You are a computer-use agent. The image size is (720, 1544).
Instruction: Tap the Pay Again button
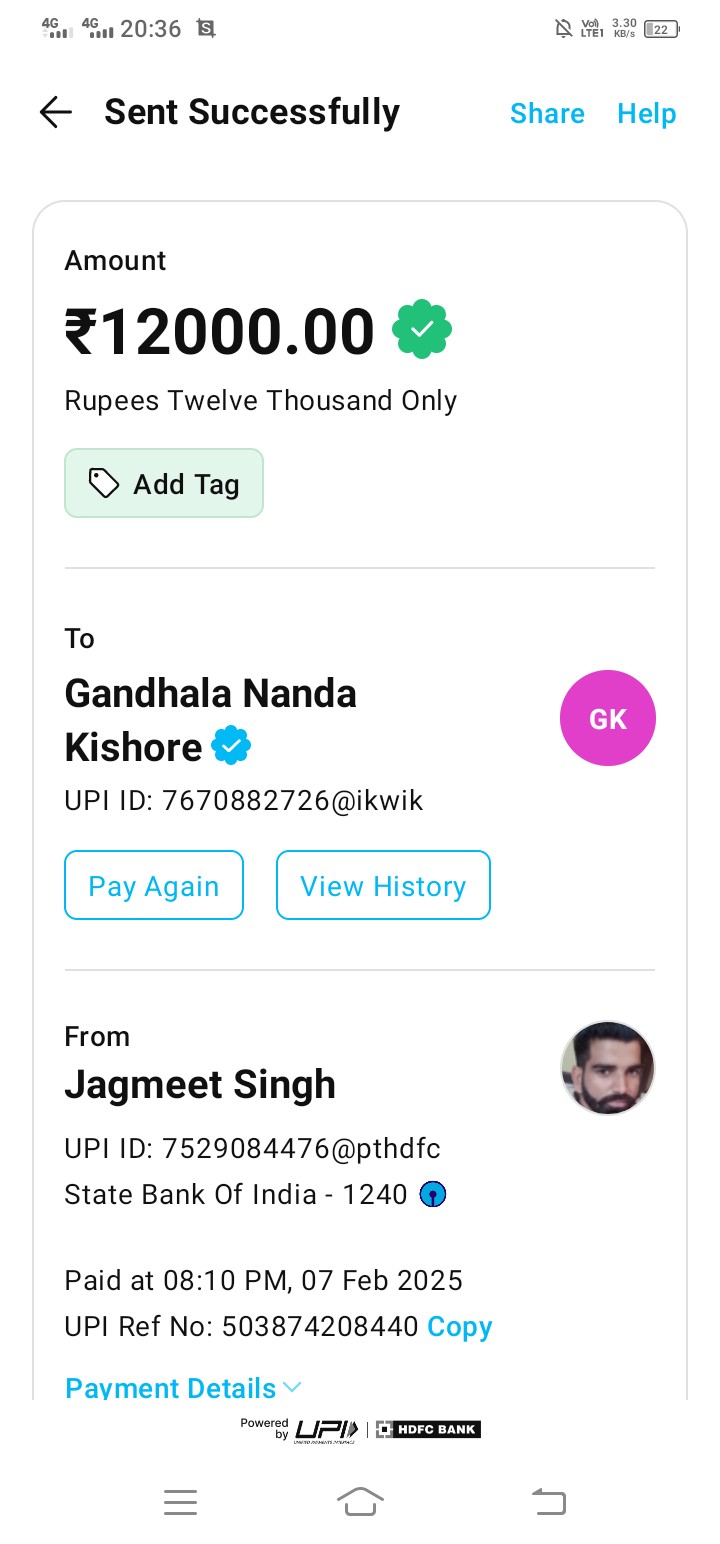154,885
